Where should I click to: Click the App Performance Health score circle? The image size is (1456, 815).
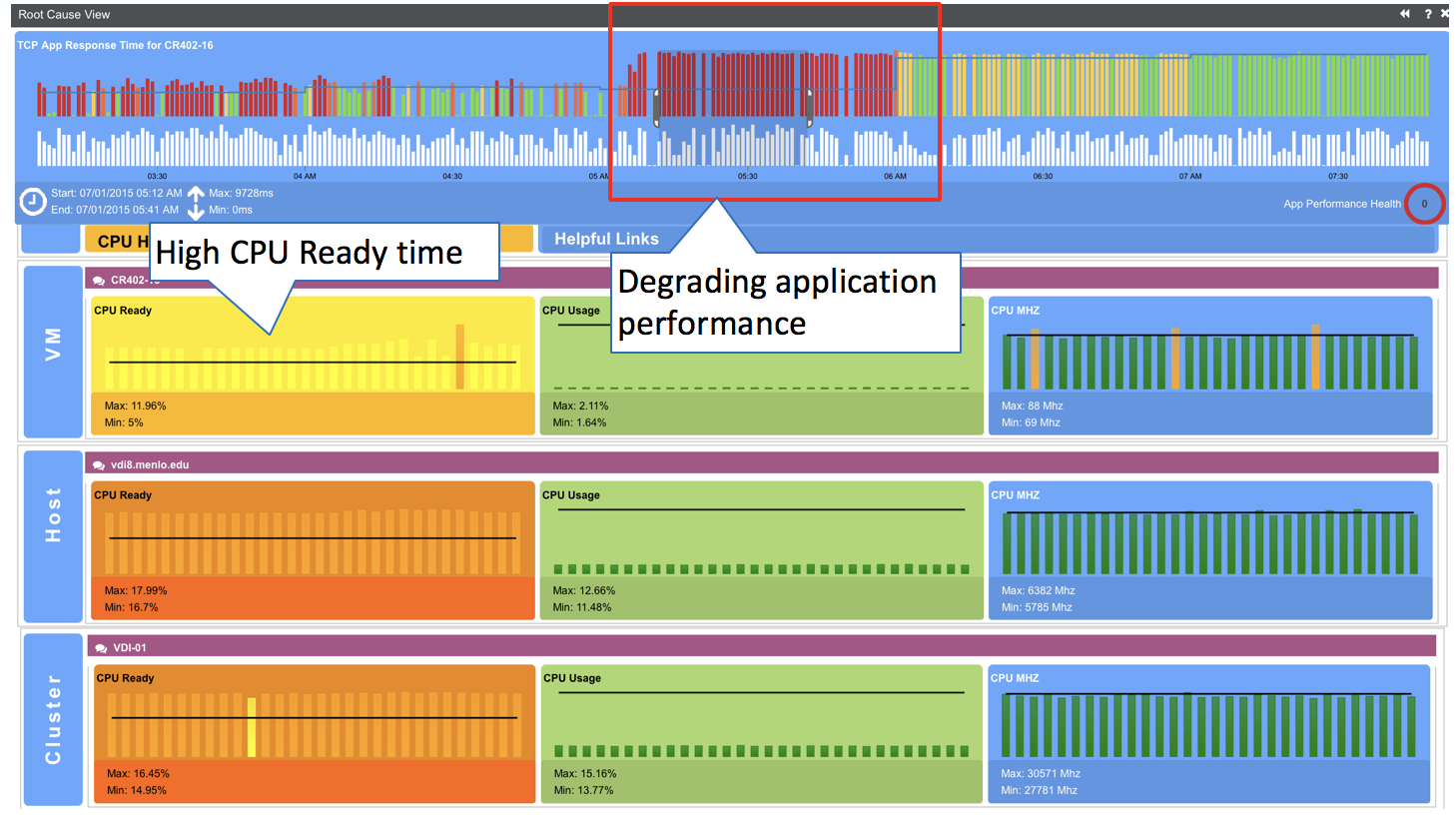click(x=1424, y=204)
